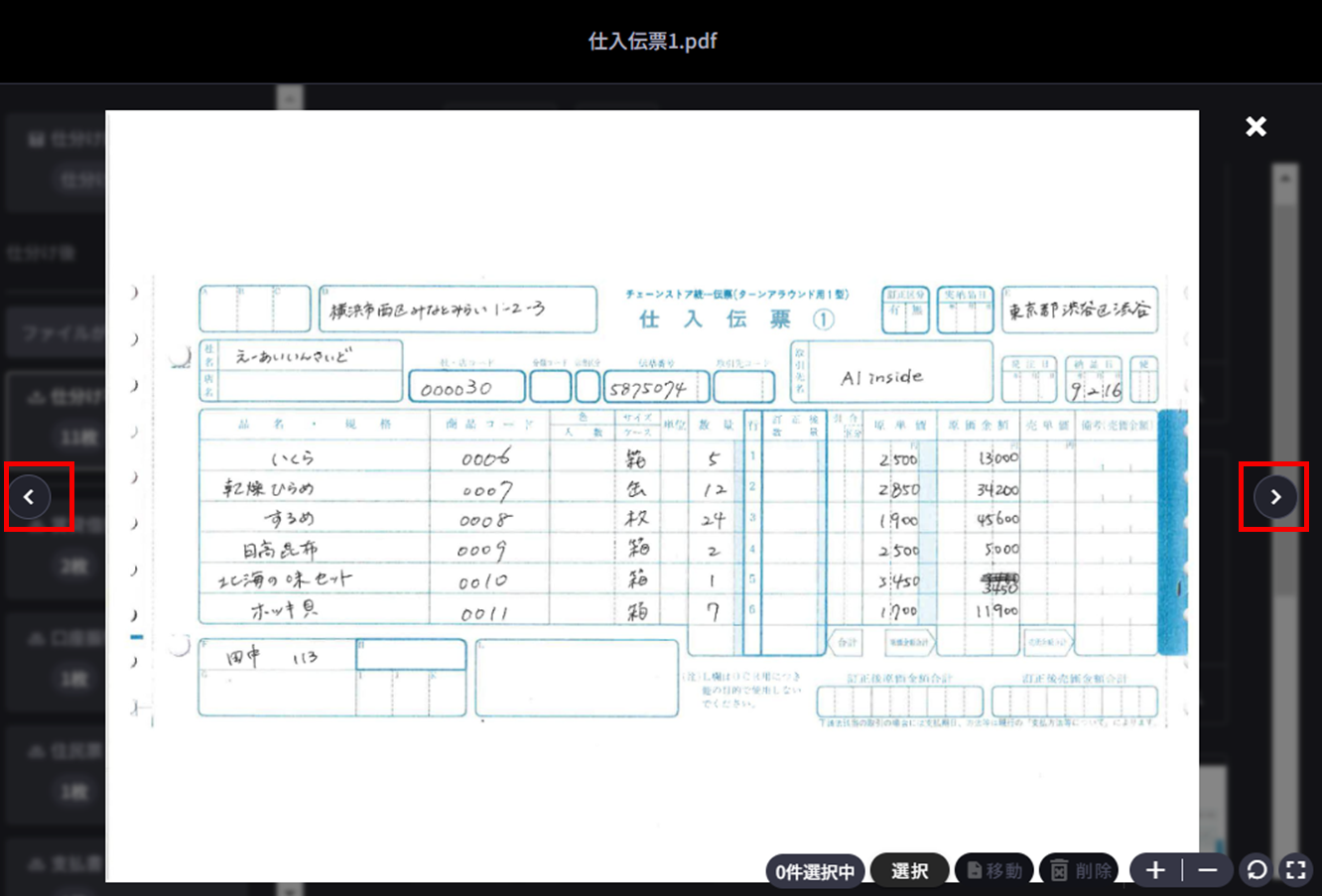Click the right scrollbar's up arrow
This screenshot has height=896, width=1322.
[x=1285, y=179]
